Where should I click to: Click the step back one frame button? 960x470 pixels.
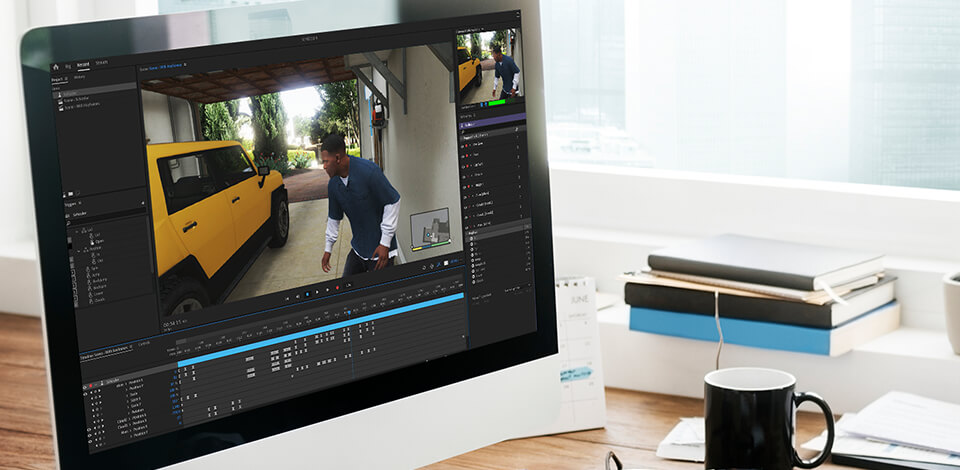click(298, 297)
